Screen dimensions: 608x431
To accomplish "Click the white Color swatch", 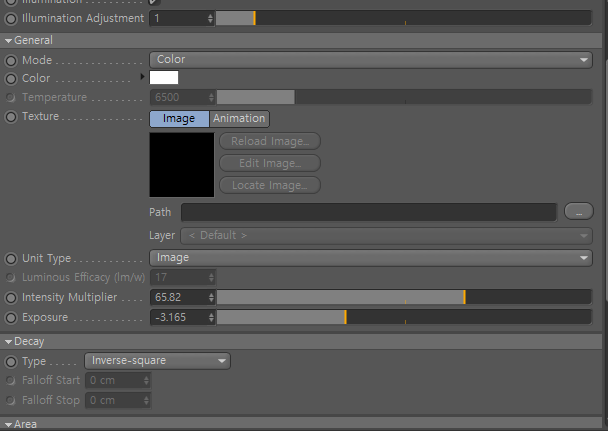I will pos(164,78).
